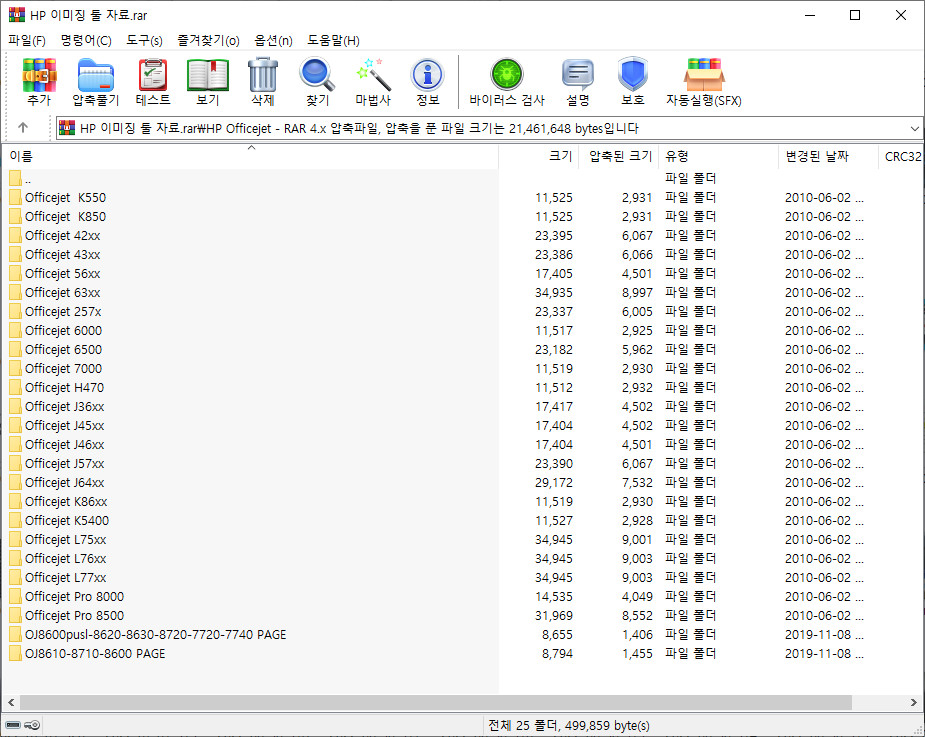The image size is (925, 737).
Task: Open the Favorites (즐겨찾기) menu
Action: [x=208, y=40]
